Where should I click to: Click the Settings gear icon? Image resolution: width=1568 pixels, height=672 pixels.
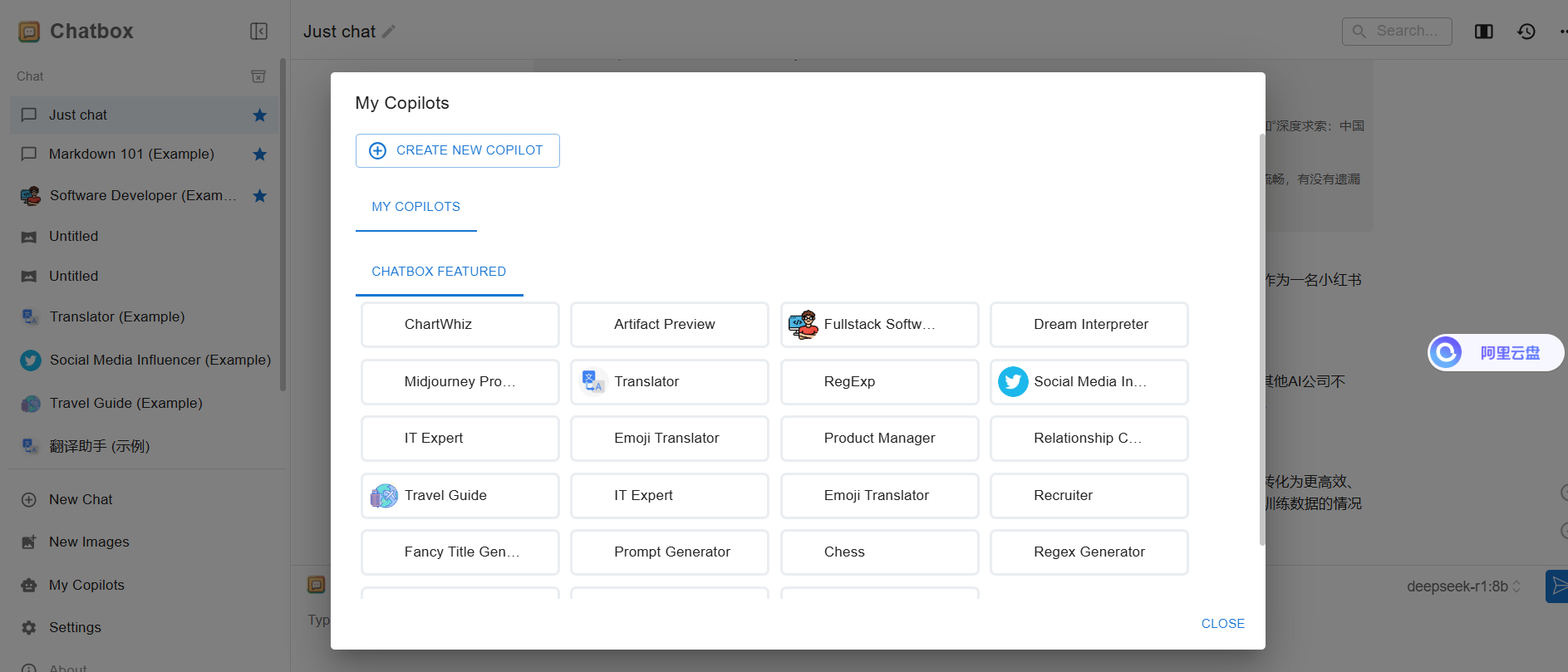pos(29,628)
